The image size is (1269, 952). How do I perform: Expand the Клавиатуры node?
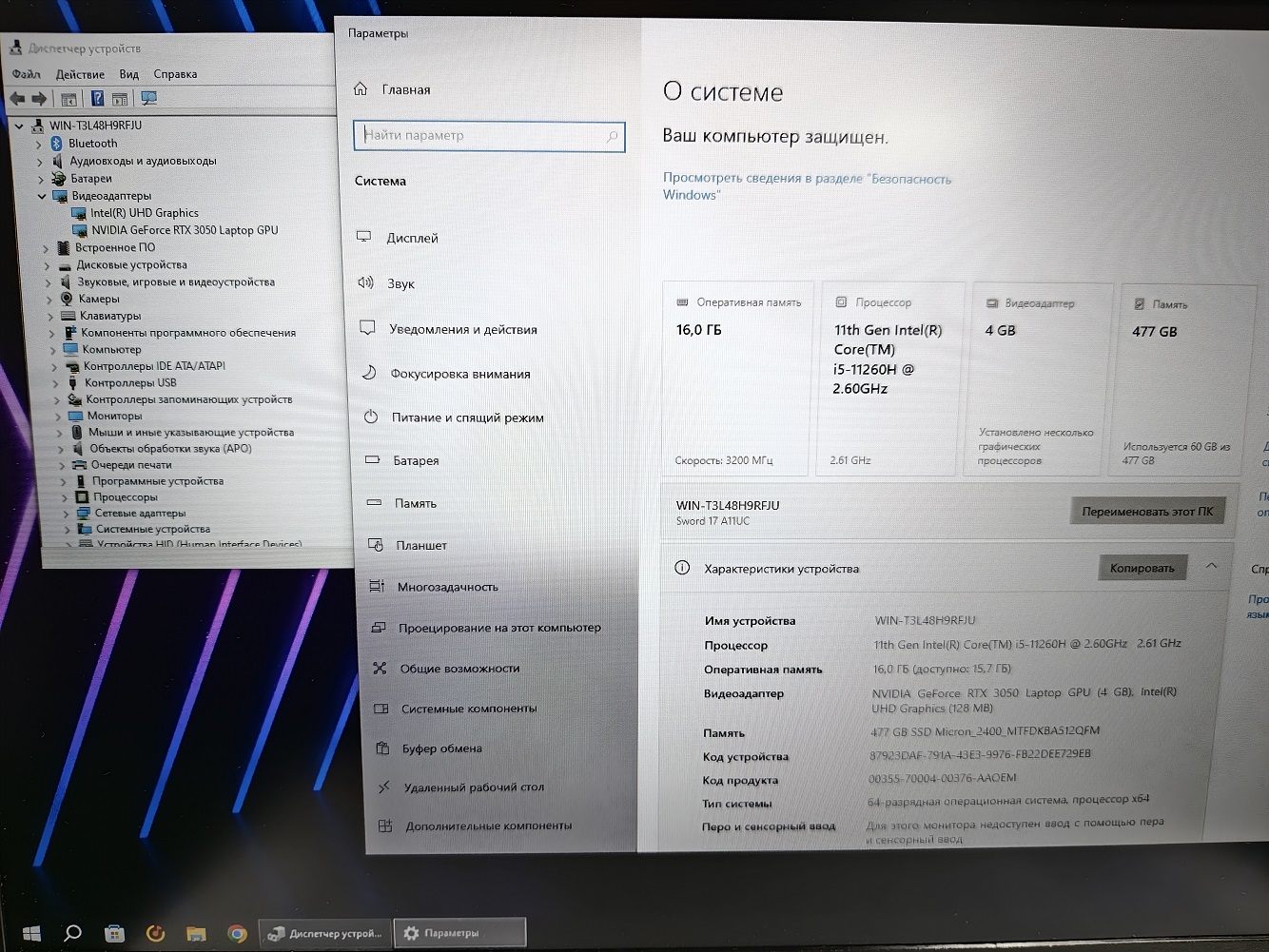pyautogui.click(x=49, y=317)
